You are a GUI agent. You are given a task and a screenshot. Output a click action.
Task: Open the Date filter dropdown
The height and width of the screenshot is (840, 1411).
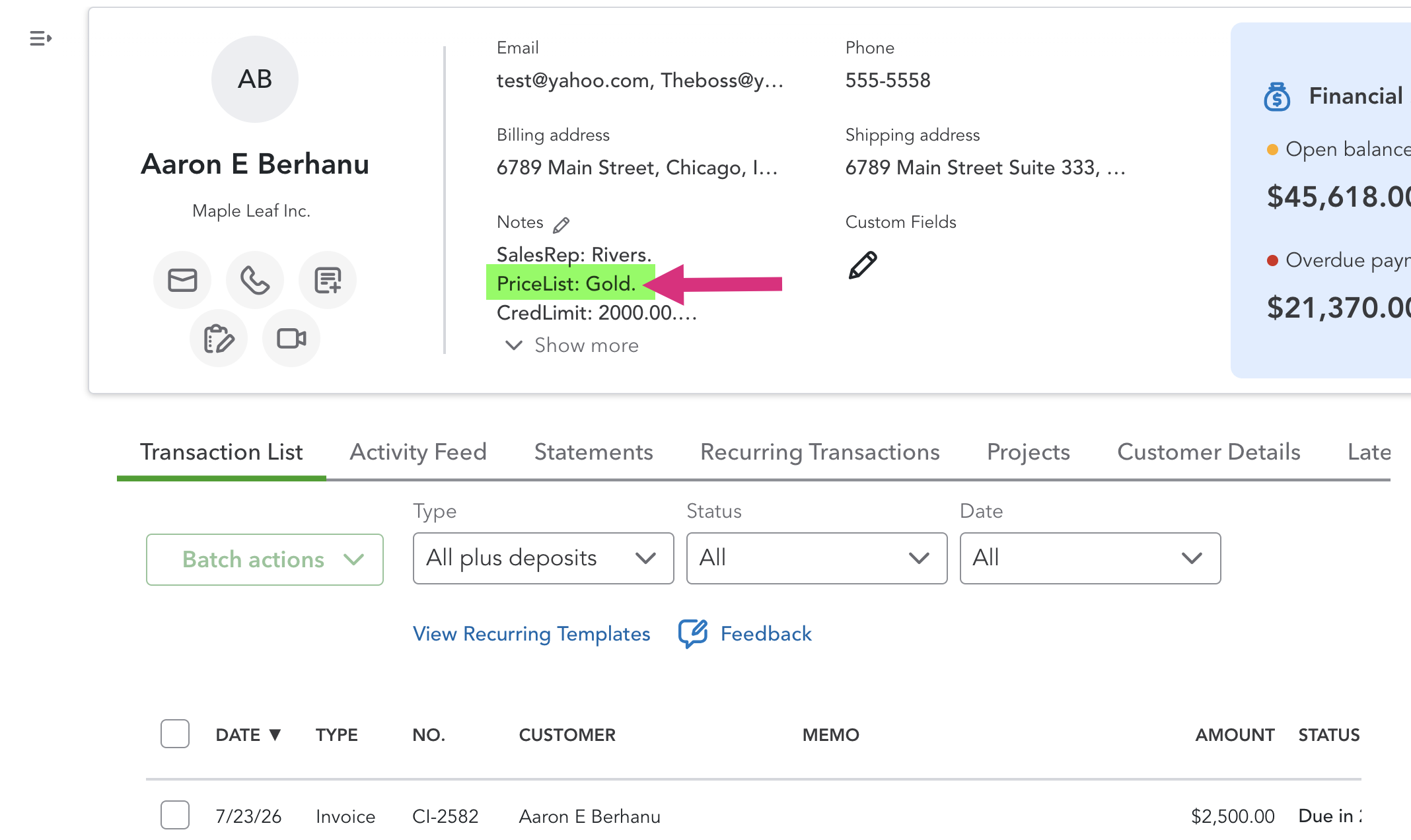click(x=1091, y=558)
